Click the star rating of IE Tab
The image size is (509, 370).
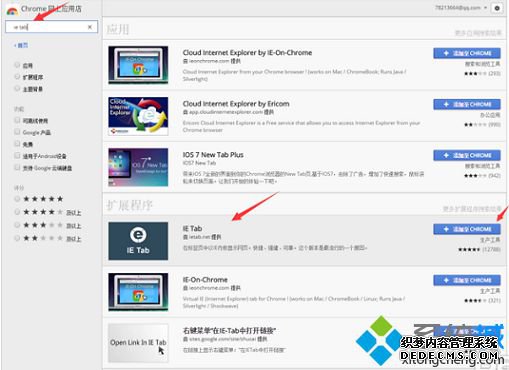469,249
